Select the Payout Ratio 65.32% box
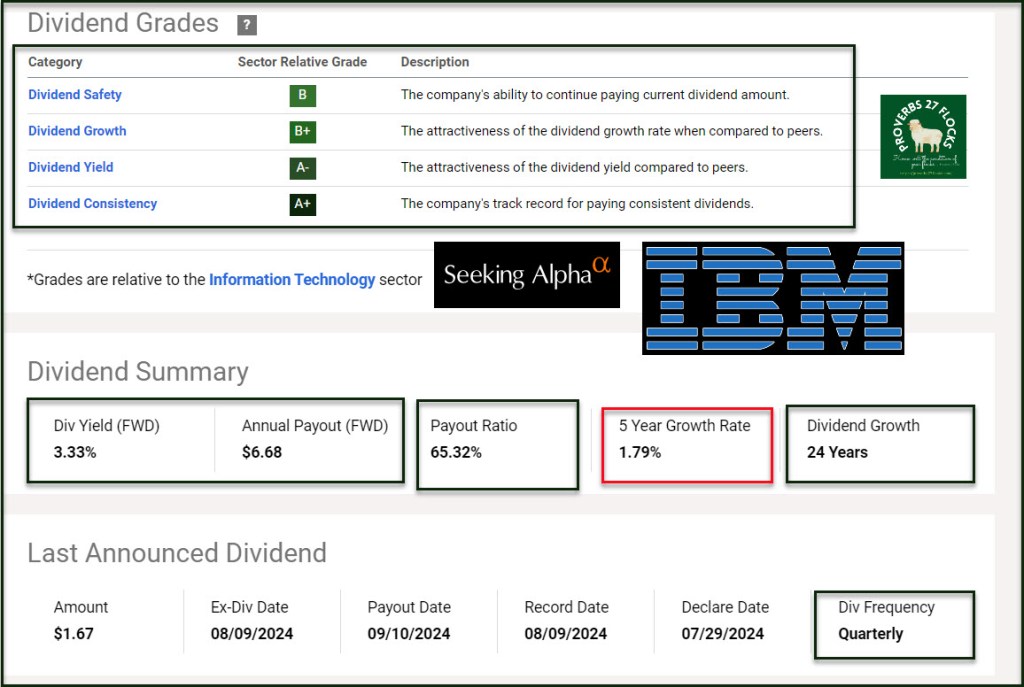This screenshot has width=1024, height=687. pyautogui.click(x=498, y=445)
